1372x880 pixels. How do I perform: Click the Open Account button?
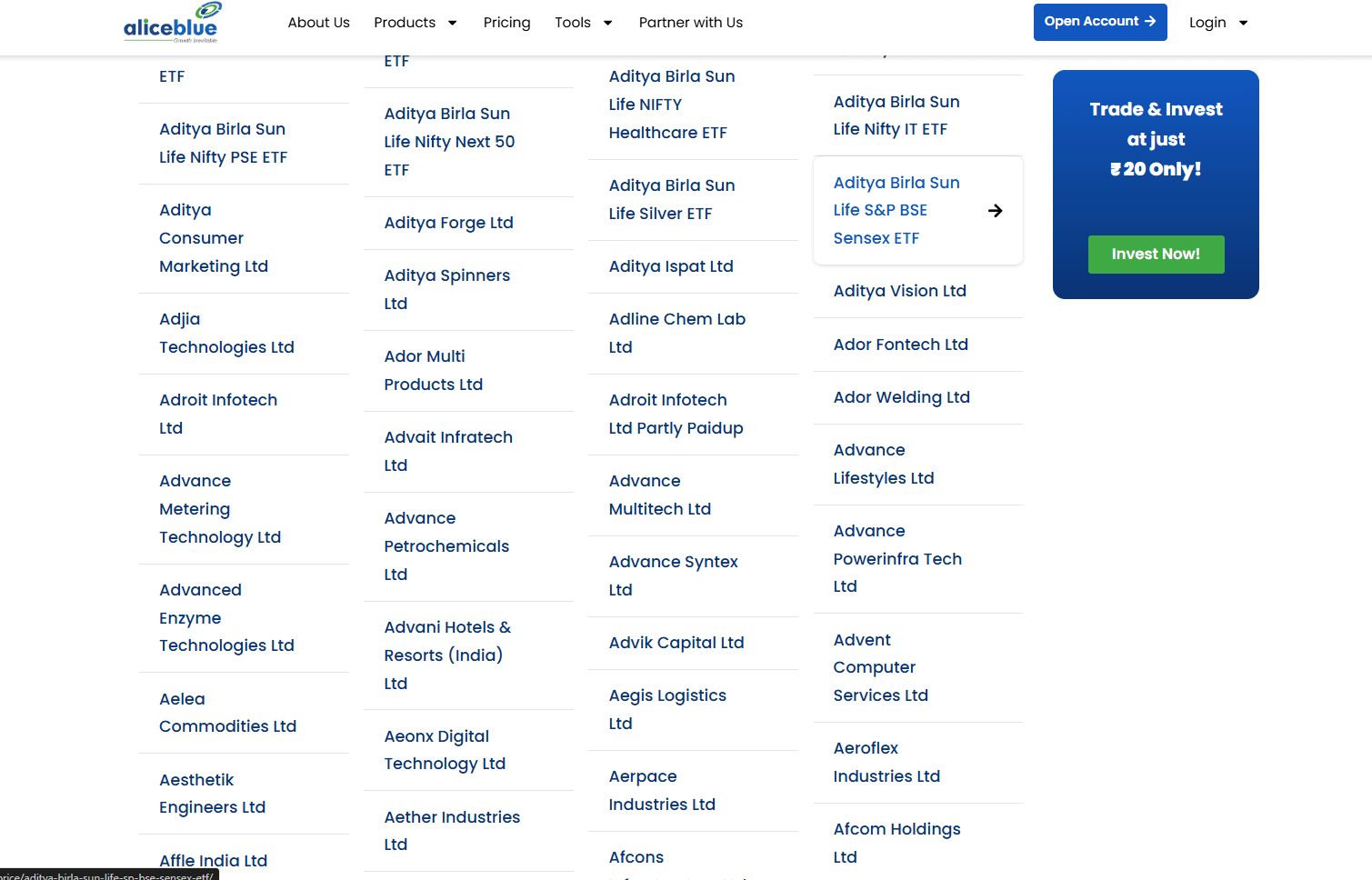[x=1099, y=22]
